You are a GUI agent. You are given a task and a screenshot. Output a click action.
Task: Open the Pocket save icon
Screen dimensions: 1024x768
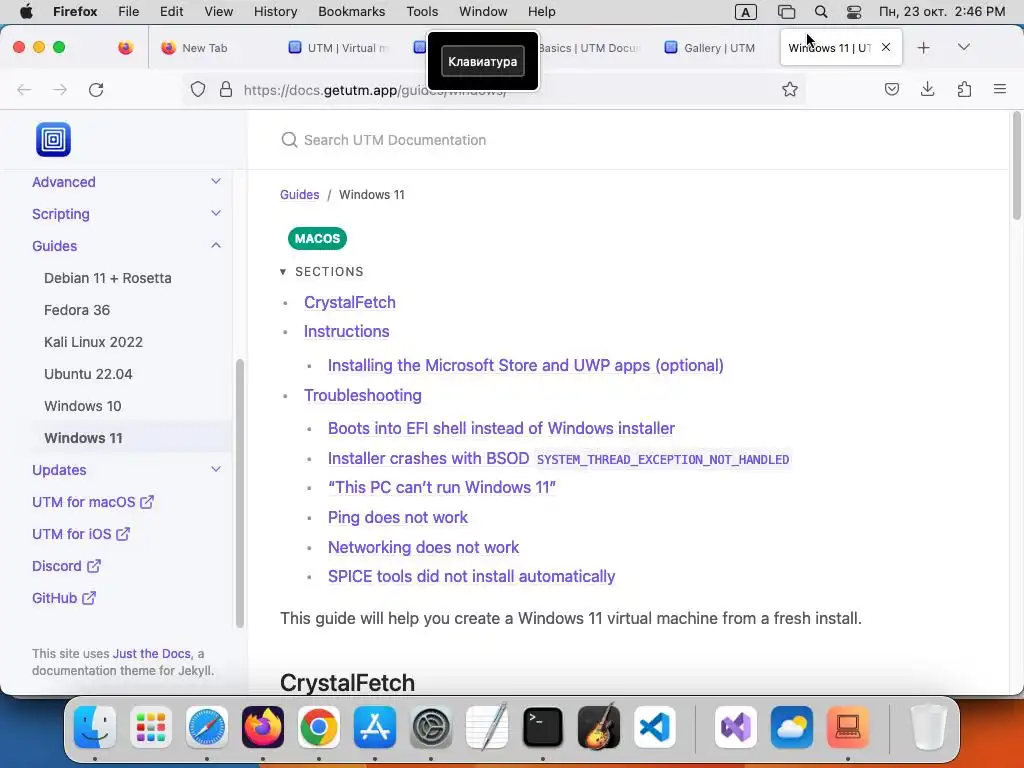[x=891, y=89]
